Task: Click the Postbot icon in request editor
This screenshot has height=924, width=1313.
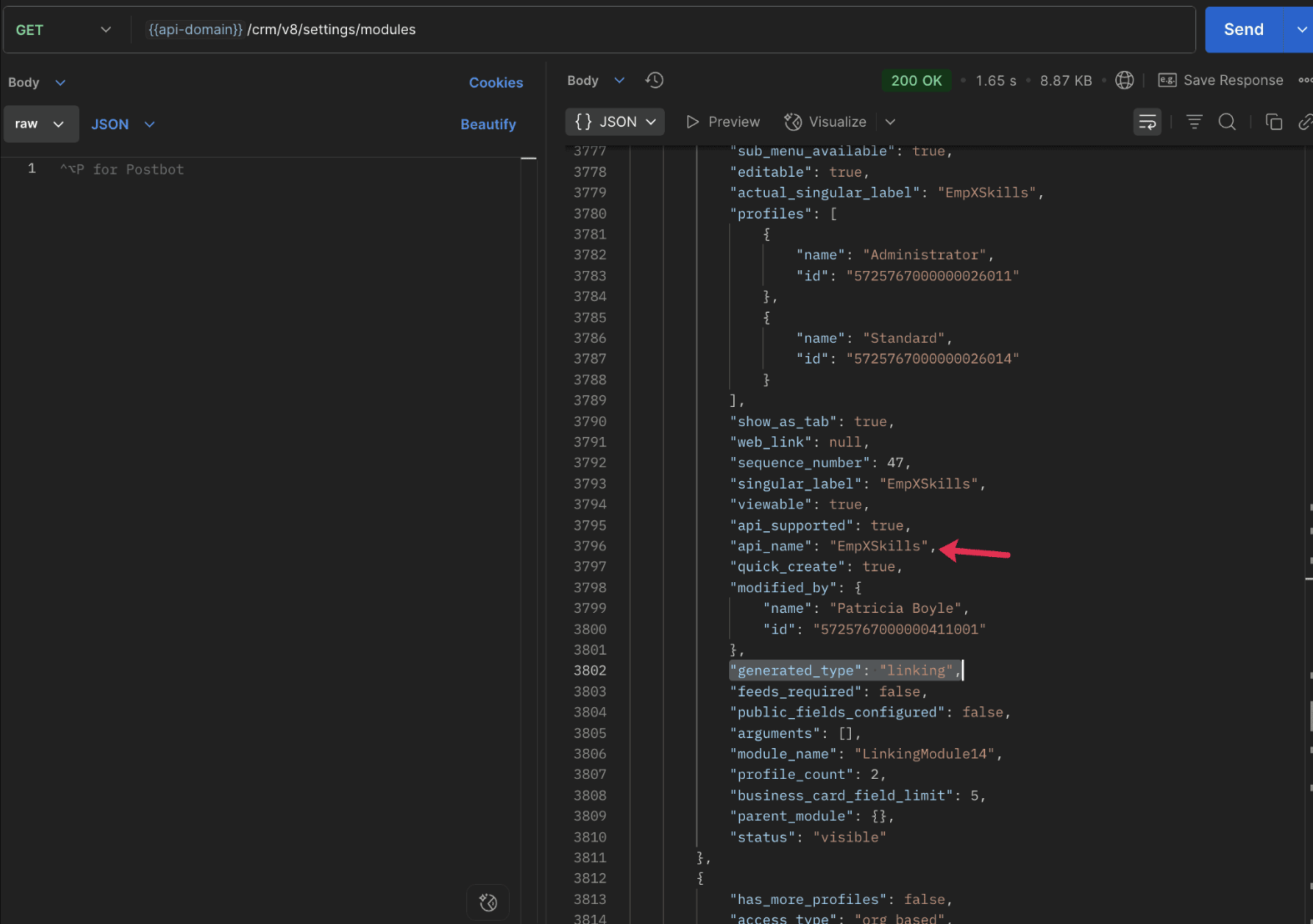Action: click(488, 902)
